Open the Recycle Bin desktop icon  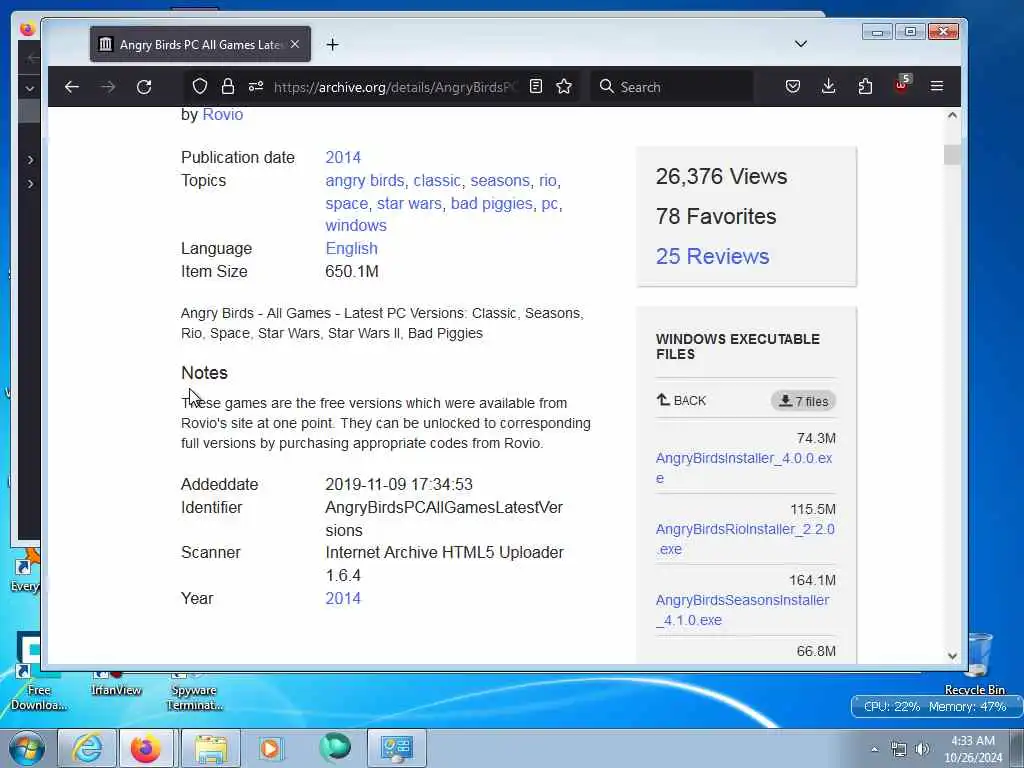(976, 664)
